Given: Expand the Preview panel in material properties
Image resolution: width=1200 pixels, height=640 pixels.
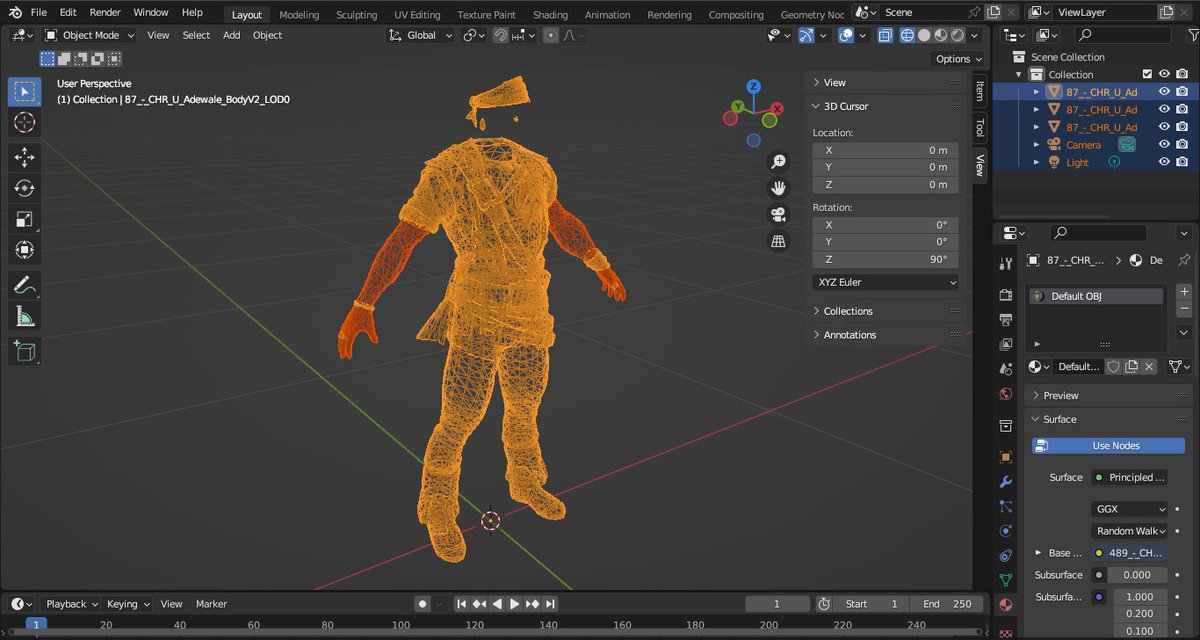Looking at the screenshot, I should [1060, 395].
